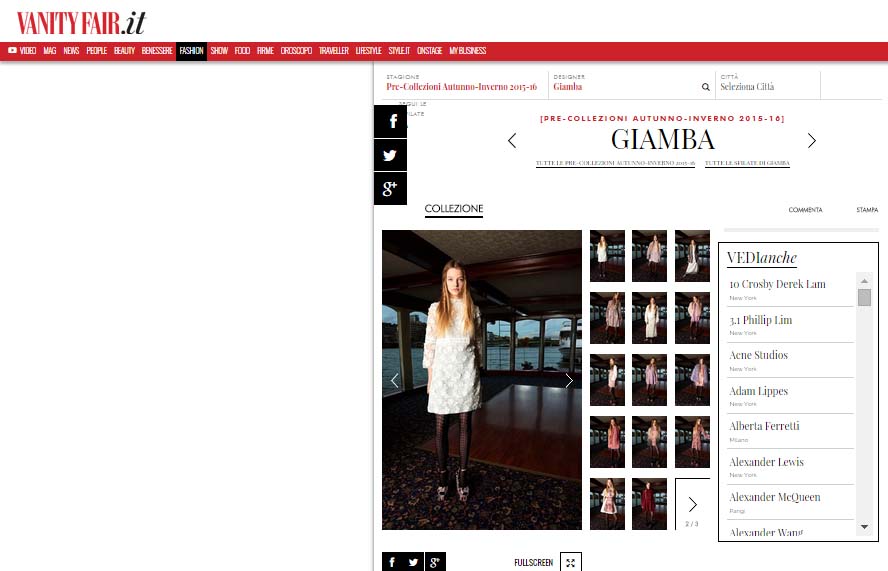Image resolution: width=888 pixels, height=571 pixels.
Task: Open Alberta Ferretti in Vedi anche list
Action: 764,426
